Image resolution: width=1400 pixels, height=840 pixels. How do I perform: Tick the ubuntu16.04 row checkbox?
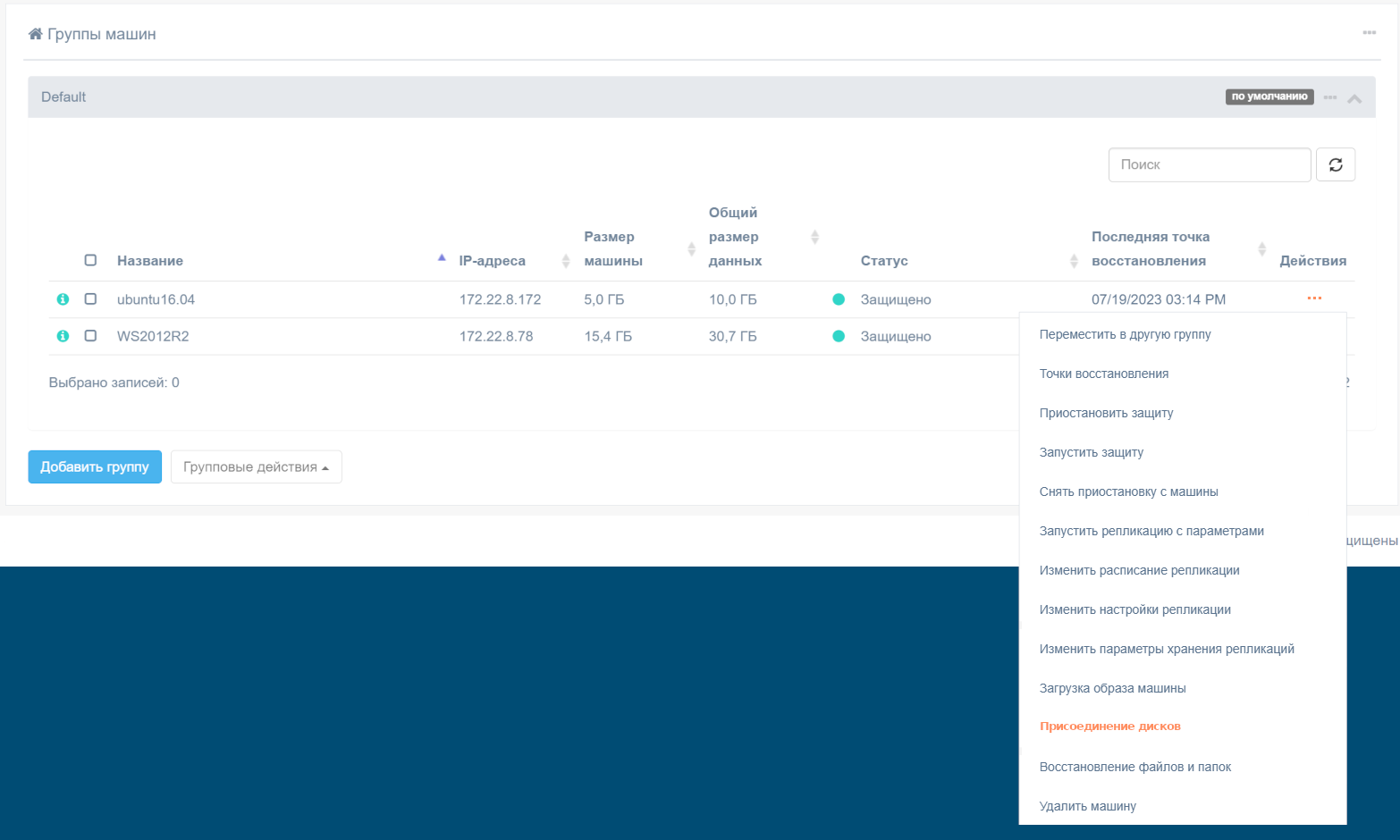coord(90,298)
